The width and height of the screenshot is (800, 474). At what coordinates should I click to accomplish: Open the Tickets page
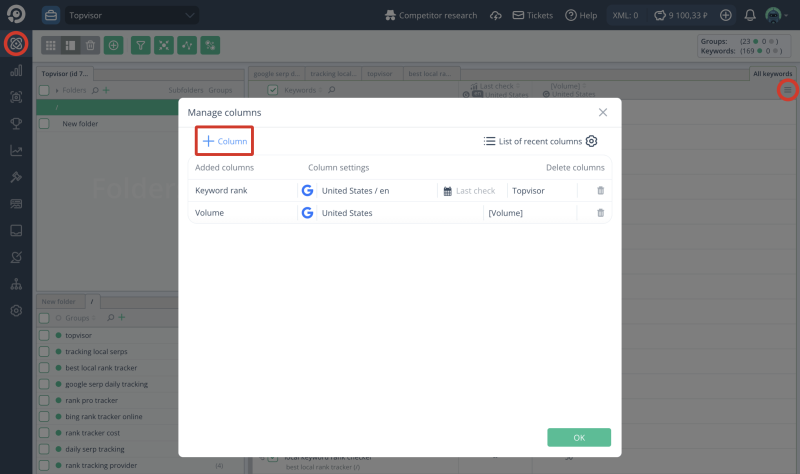[533, 15]
